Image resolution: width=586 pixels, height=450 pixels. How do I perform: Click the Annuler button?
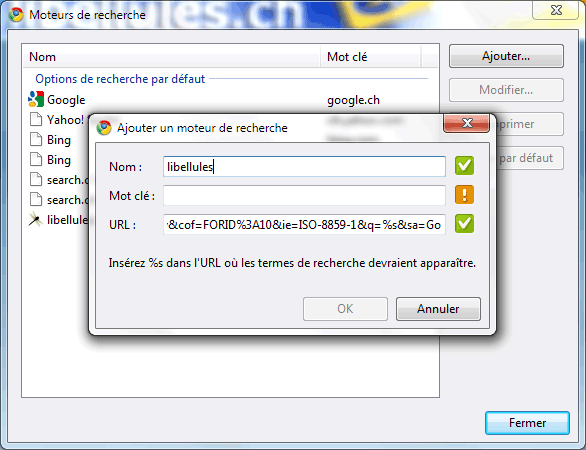click(438, 309)
